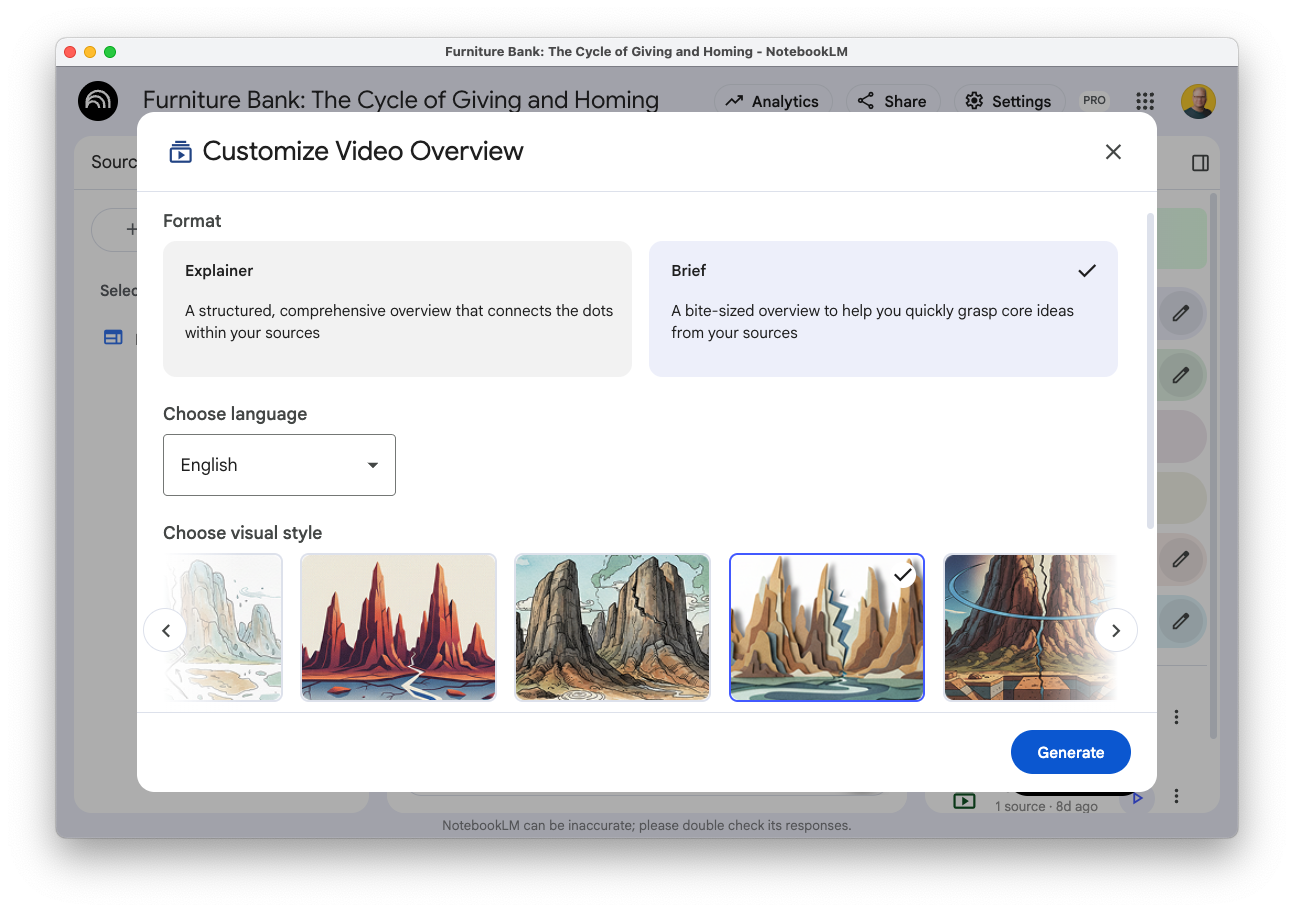
Task: Open the Analytics view
Action: coord(772,101)
